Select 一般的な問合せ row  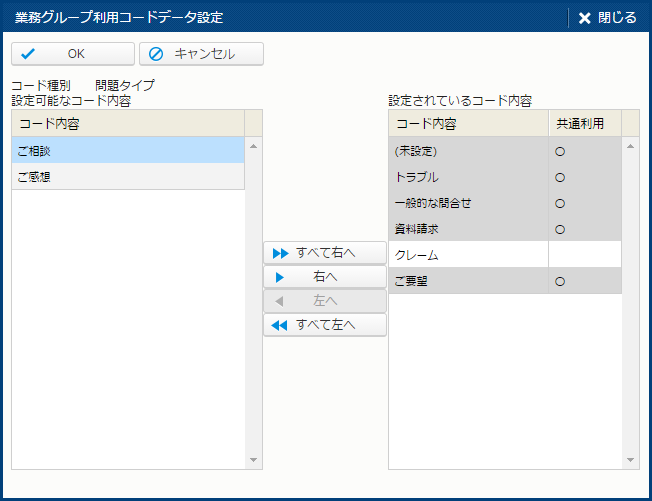505,203
